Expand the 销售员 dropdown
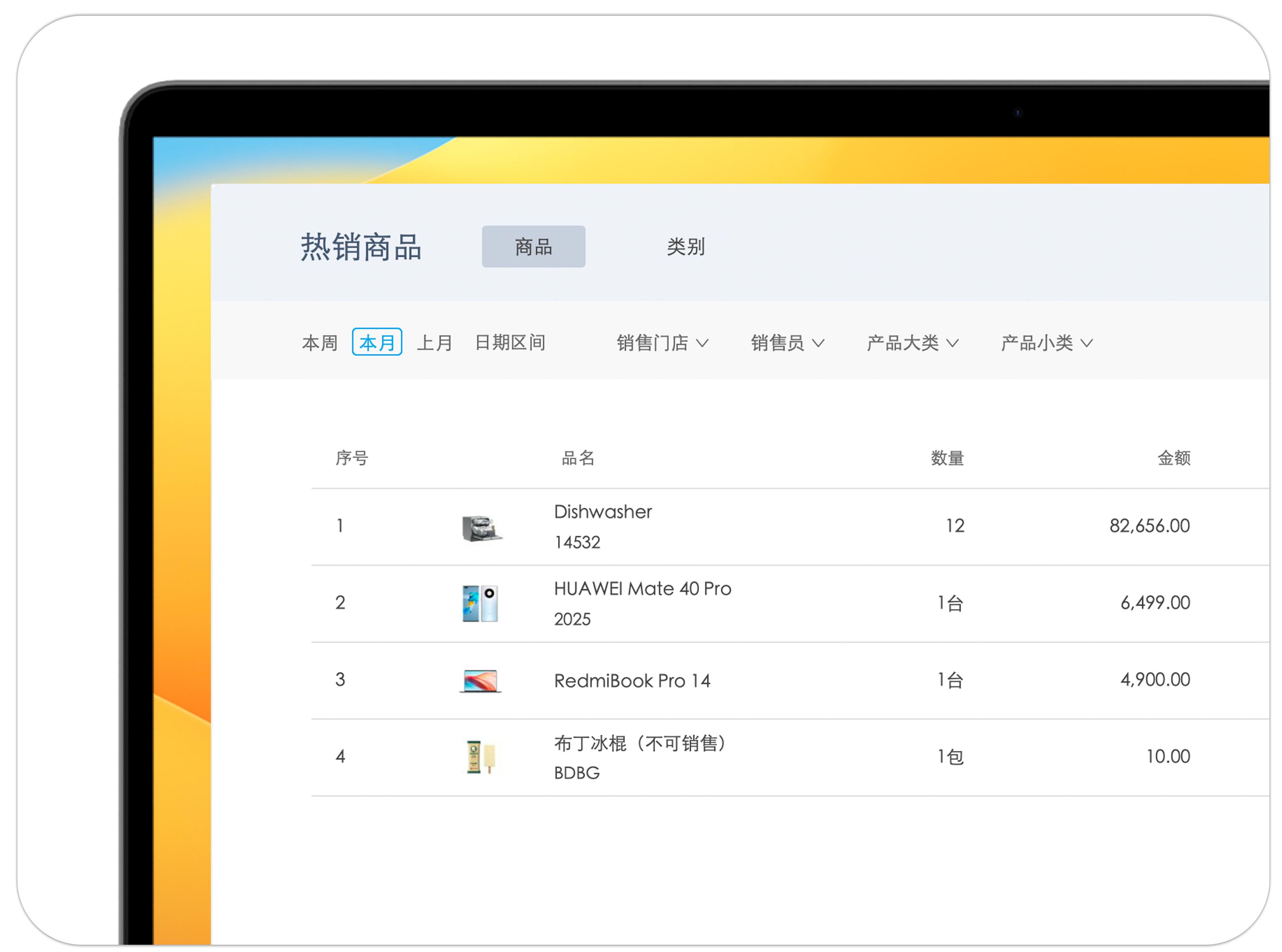This screenshot has height=952, width=1282. pos(787,343)
